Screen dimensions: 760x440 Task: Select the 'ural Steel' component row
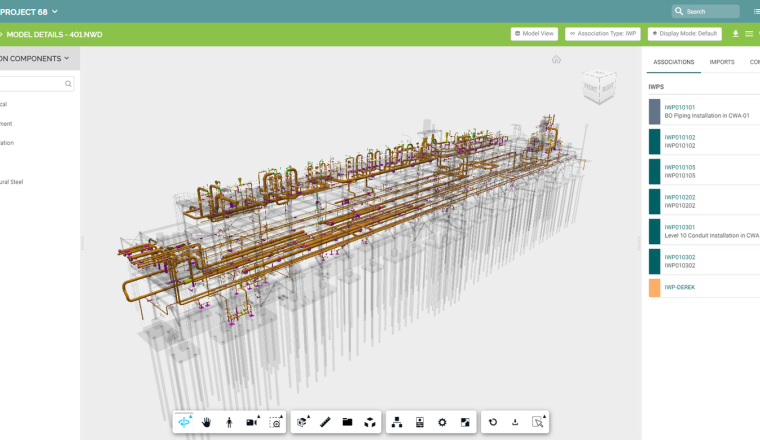point(12,182)
